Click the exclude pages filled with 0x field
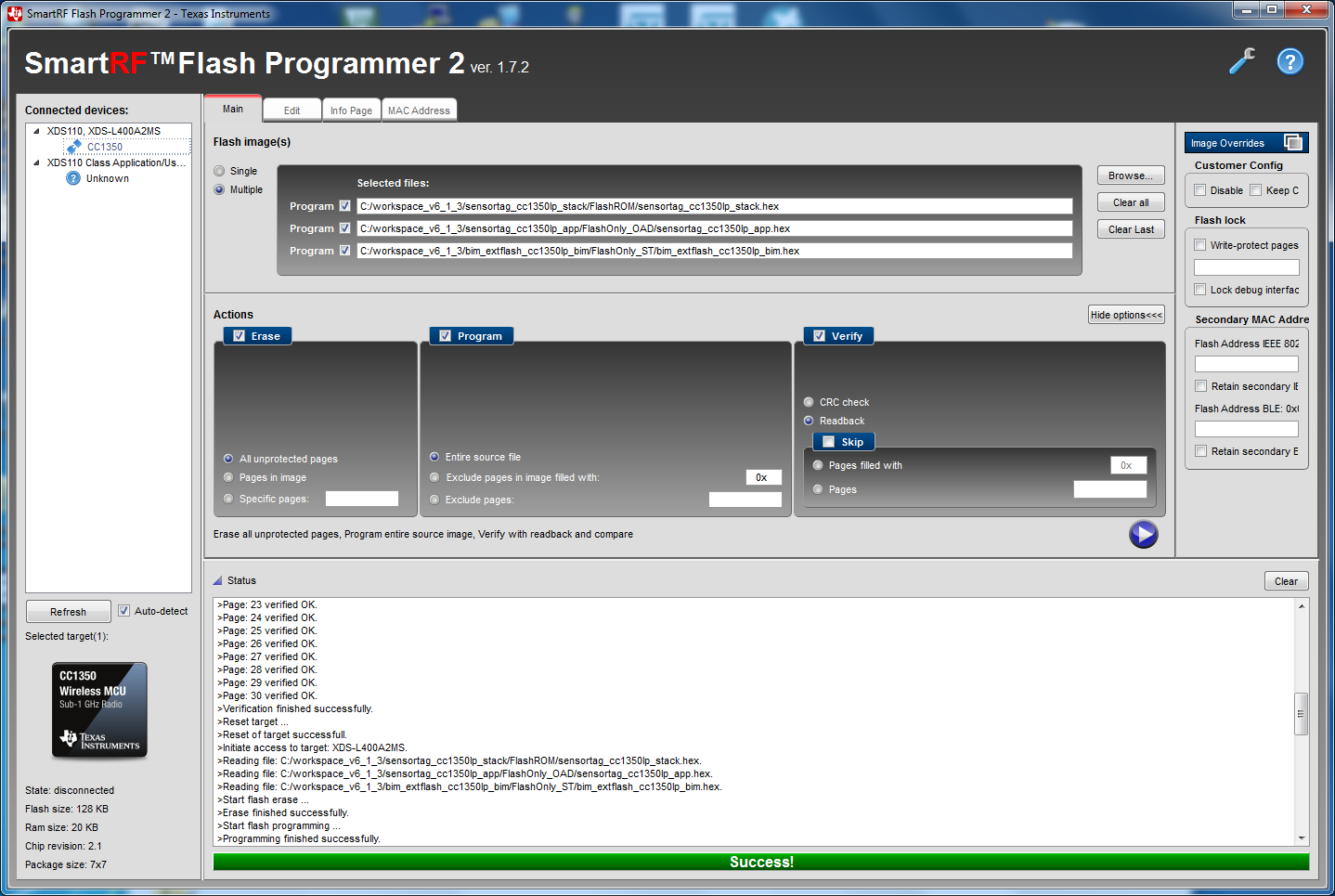This screenshot has height=896, width=1335. tap(764, 477)
